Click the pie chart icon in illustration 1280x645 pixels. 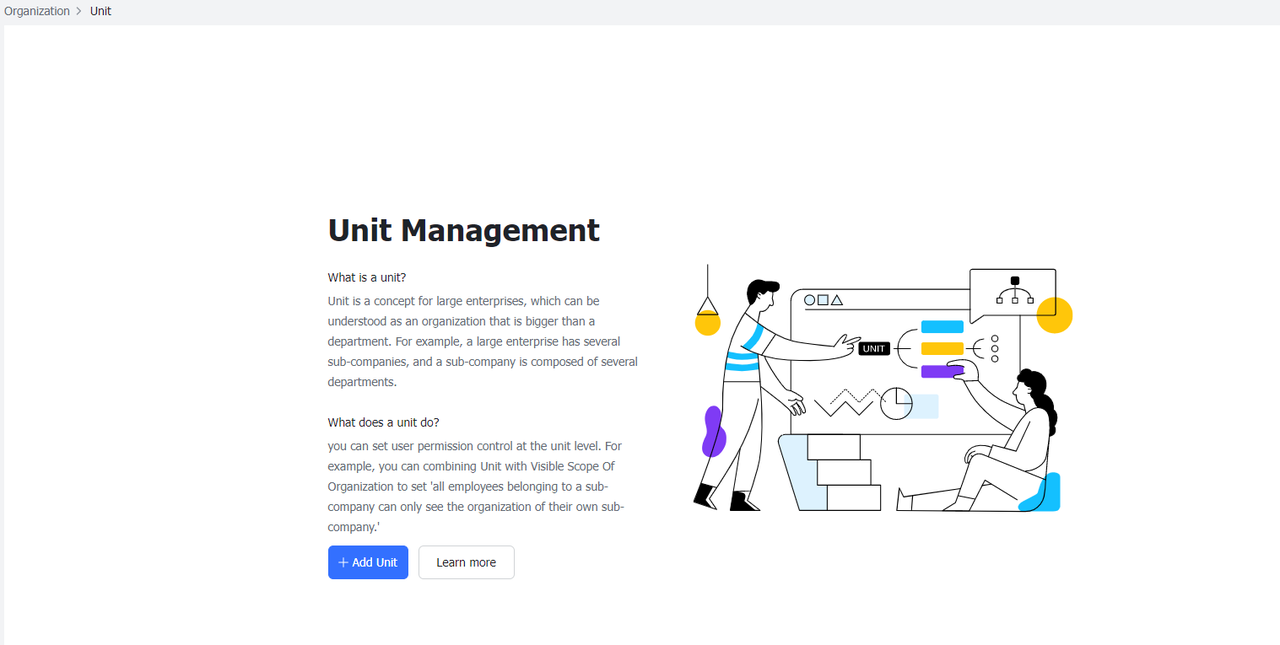(896, 404)
